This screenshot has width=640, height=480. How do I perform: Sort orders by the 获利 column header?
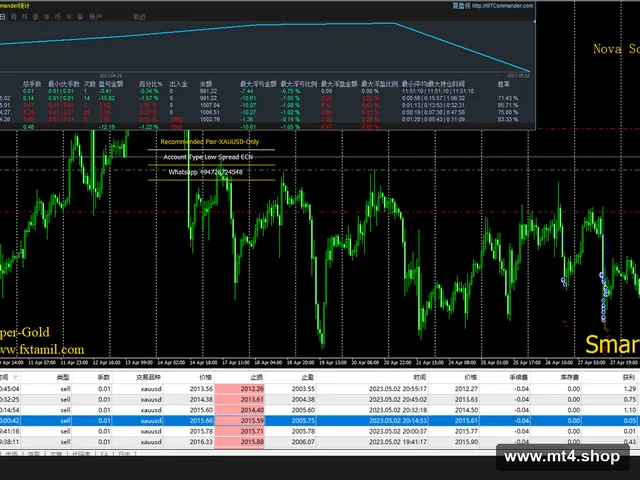(629, 378)
